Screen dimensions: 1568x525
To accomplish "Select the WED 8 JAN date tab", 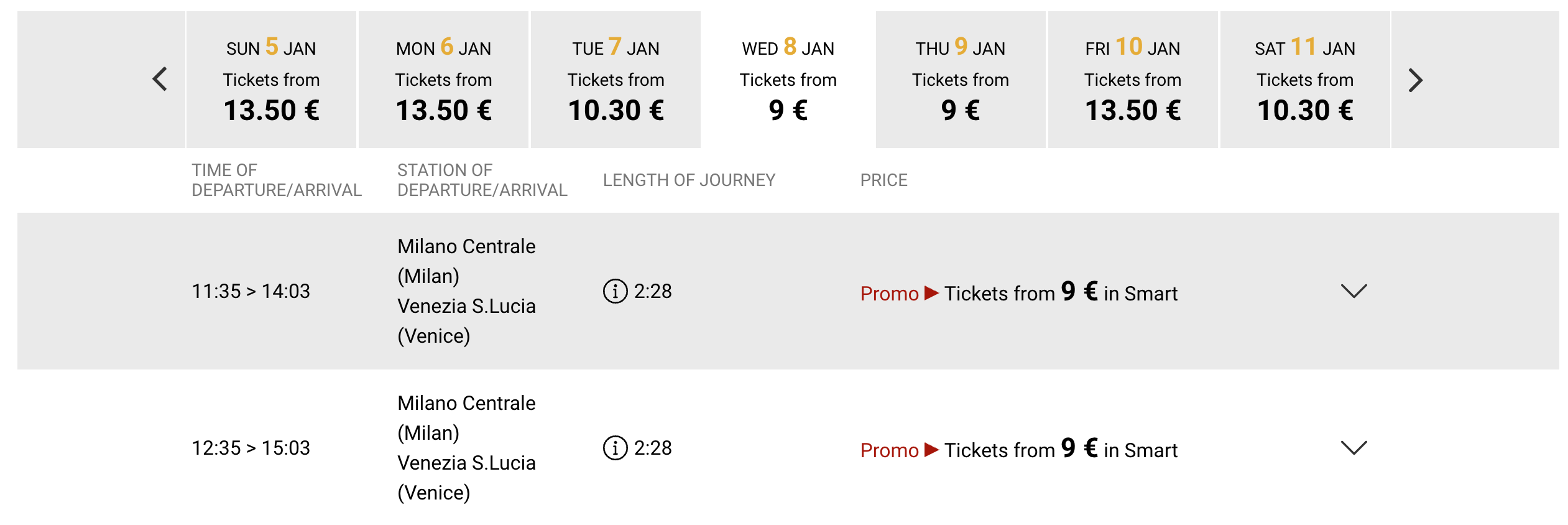I will click(788, 80).
